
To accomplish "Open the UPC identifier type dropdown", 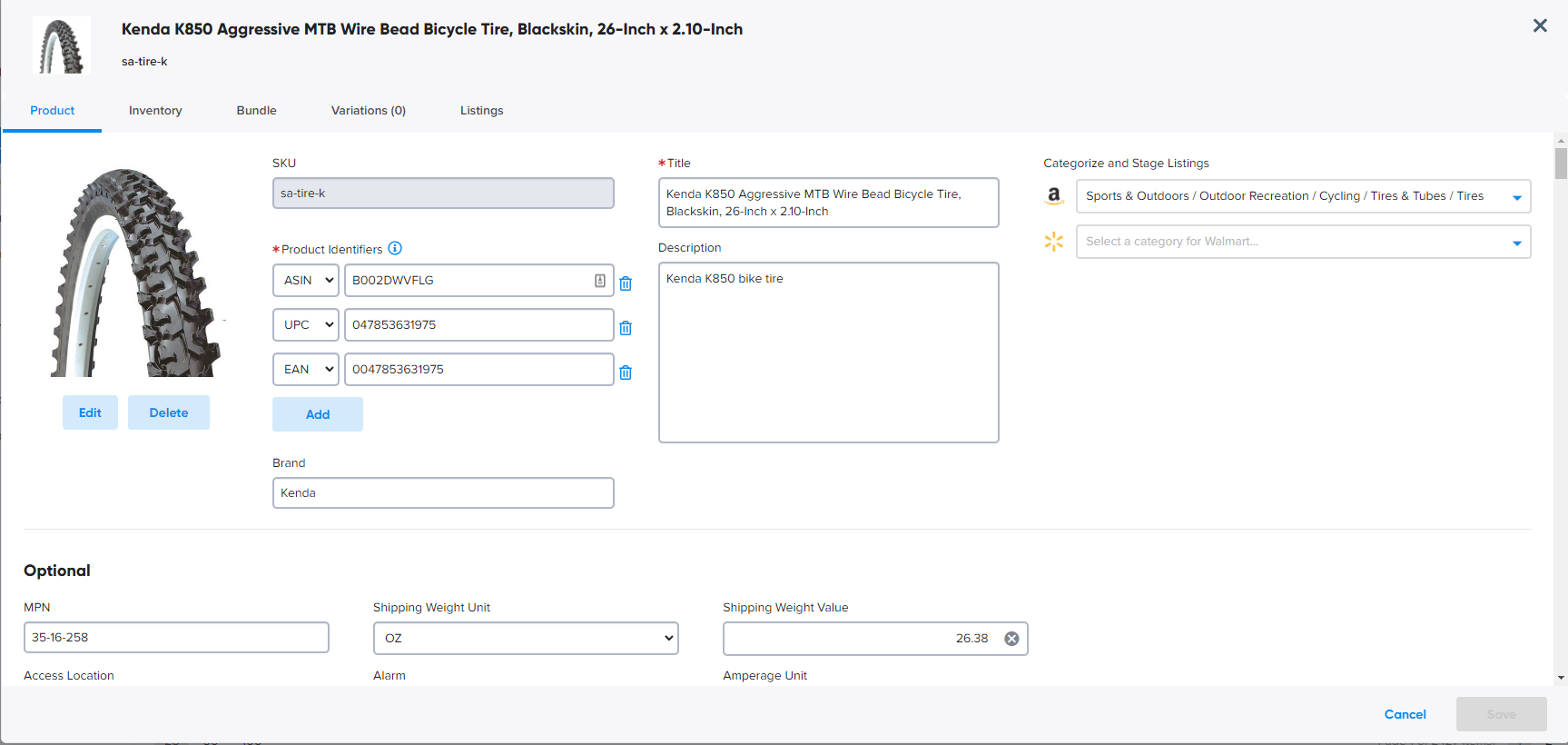I will (x=306, y=325).
